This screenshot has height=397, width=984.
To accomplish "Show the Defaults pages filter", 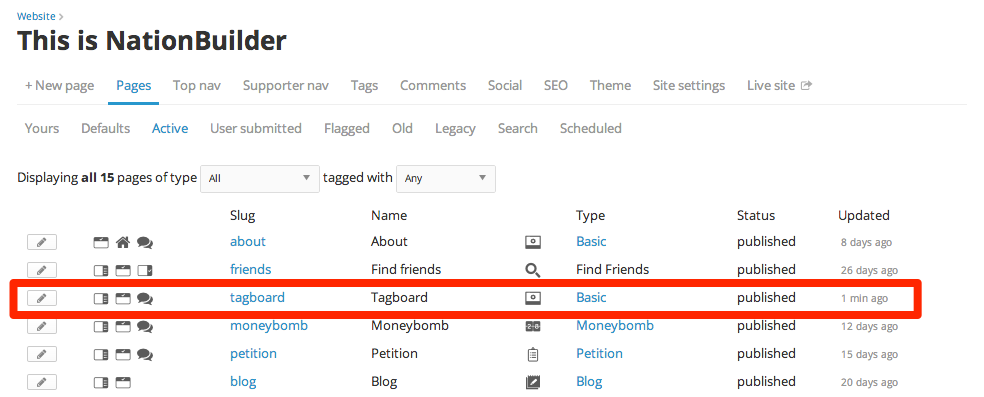I will tap(105, 129).
